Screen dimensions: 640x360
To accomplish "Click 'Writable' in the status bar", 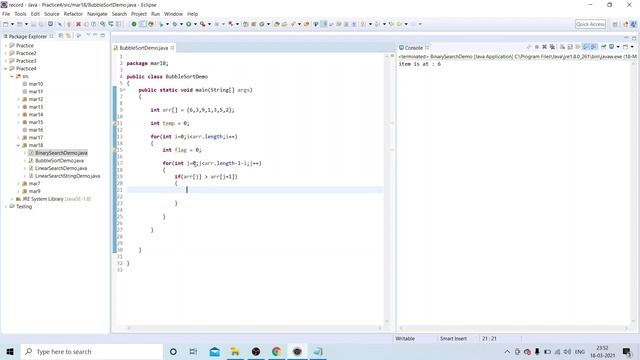I will [405, 338].
